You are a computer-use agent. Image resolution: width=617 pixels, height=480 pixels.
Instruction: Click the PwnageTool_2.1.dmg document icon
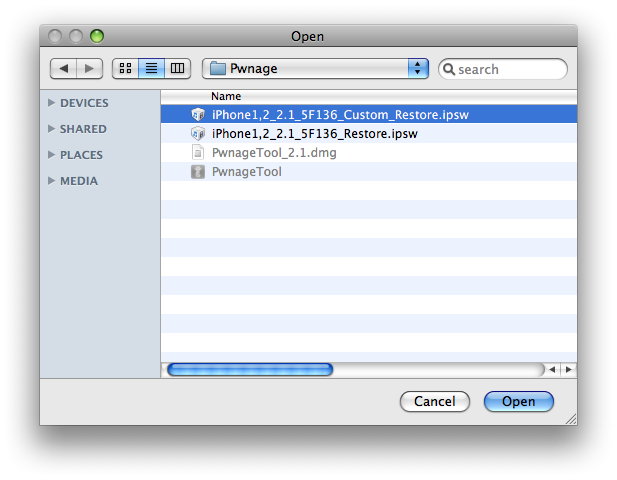tap(198, 153)
